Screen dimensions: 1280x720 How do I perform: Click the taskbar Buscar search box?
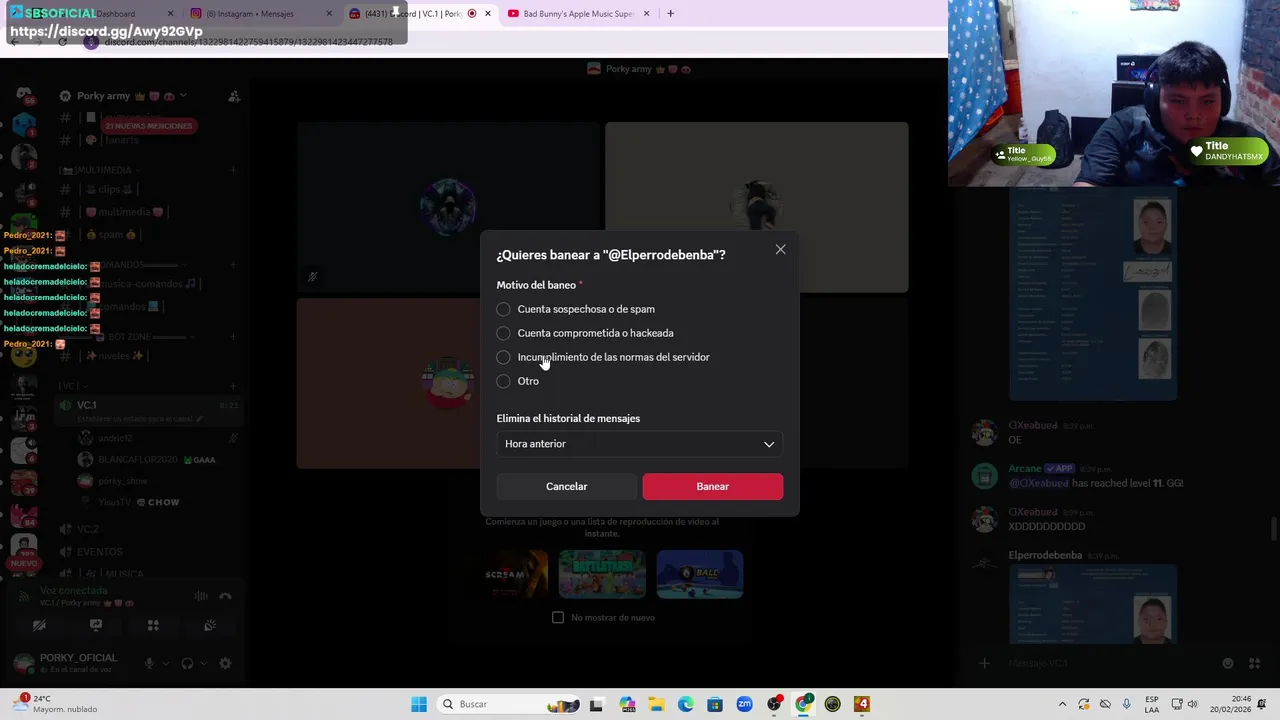pos(510,704)
